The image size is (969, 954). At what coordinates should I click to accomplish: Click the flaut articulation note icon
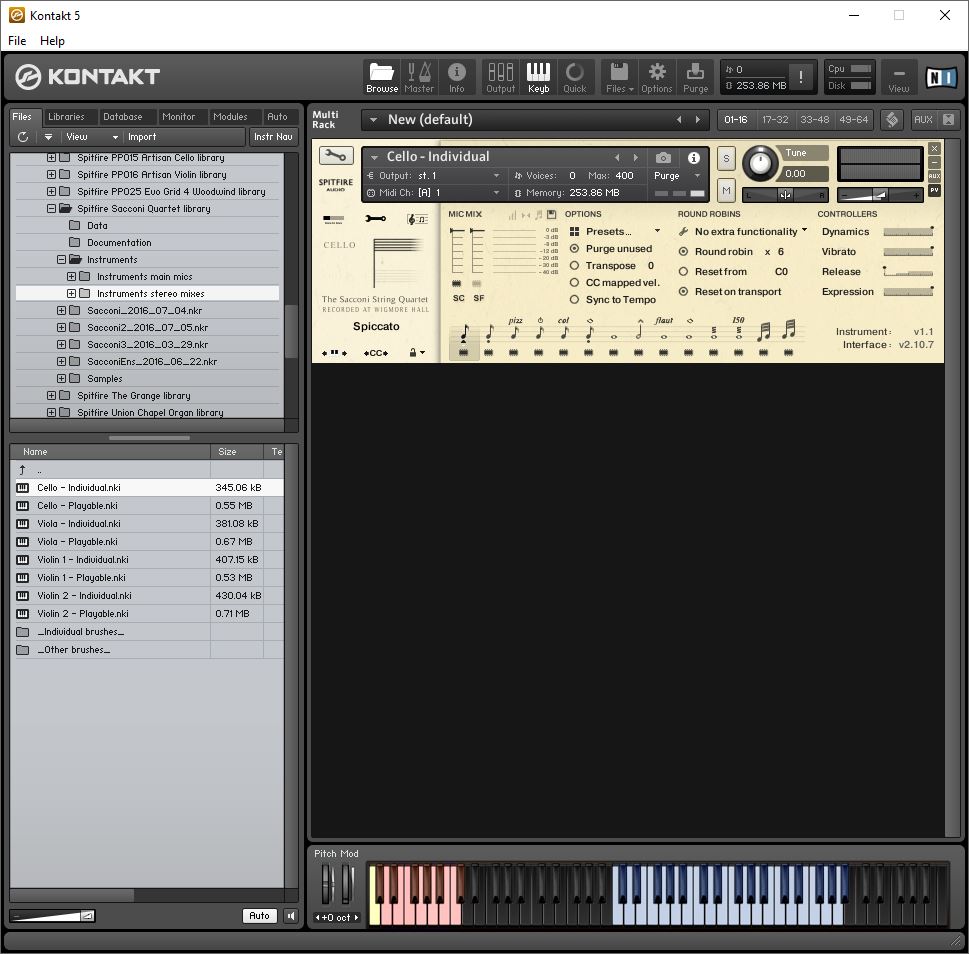pos(664,331)
